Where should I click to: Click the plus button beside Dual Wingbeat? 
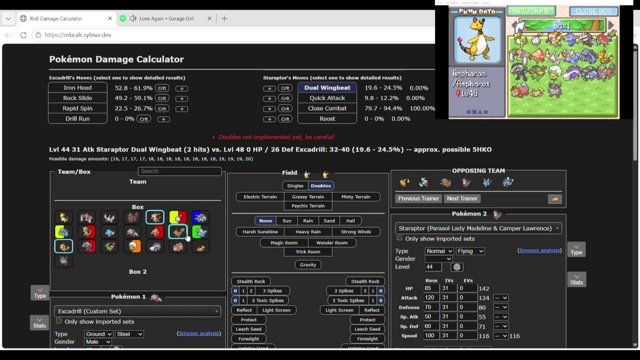[x=269, y=88]
